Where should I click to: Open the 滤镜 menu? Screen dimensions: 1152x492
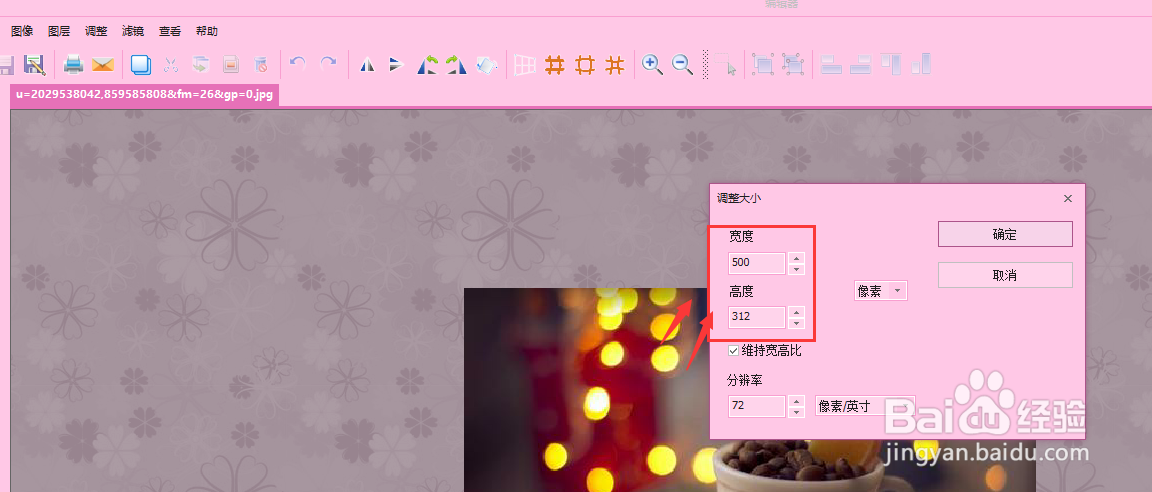(x=133, y=31)
